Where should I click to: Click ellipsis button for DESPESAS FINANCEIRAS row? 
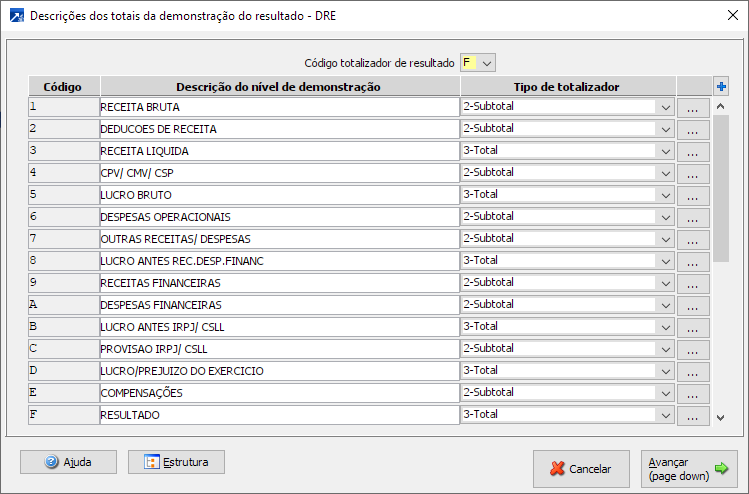click(x=692, y=305)
